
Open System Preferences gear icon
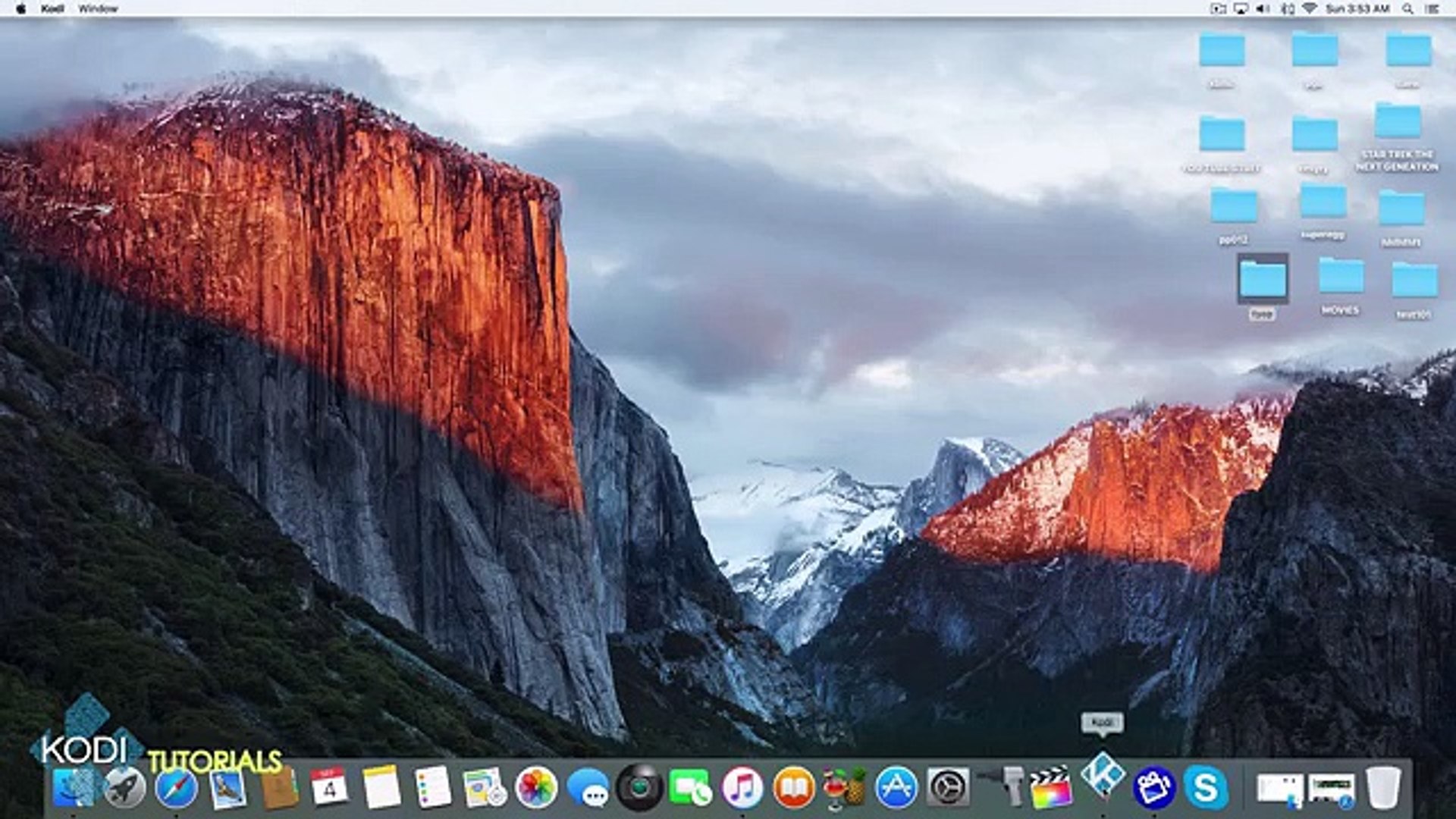pos(948,788)
